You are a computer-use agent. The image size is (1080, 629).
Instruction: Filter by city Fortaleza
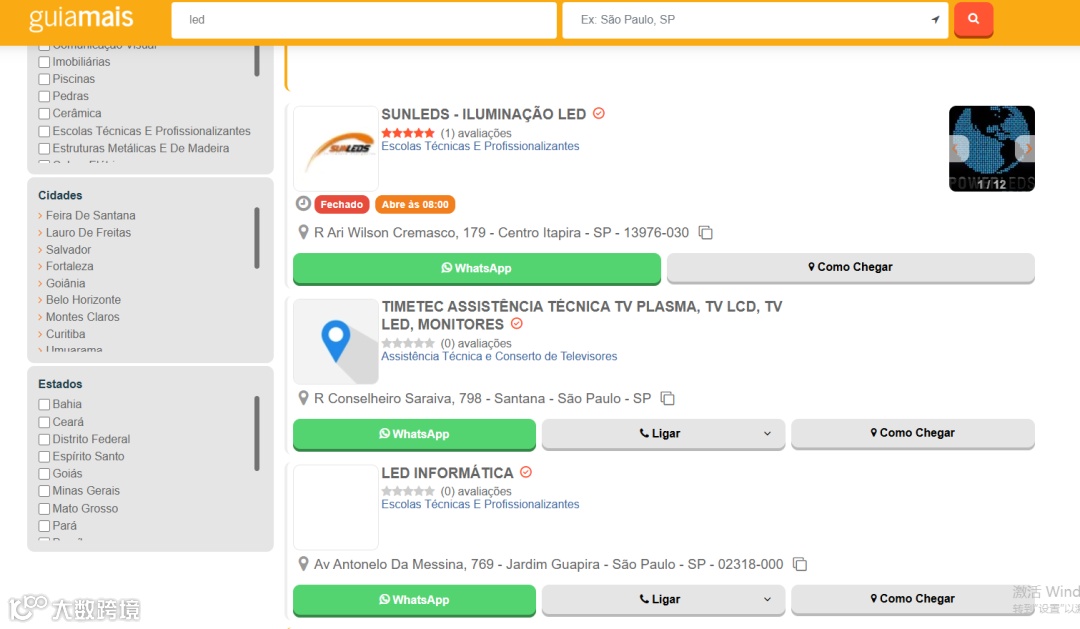pyautogui.click(x=70, y=266)
